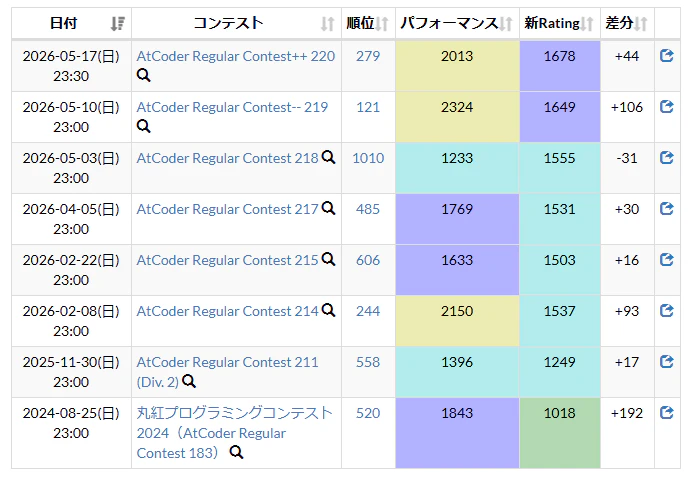
Task: Click rank 606 link
Action: (x=368, y=260)
